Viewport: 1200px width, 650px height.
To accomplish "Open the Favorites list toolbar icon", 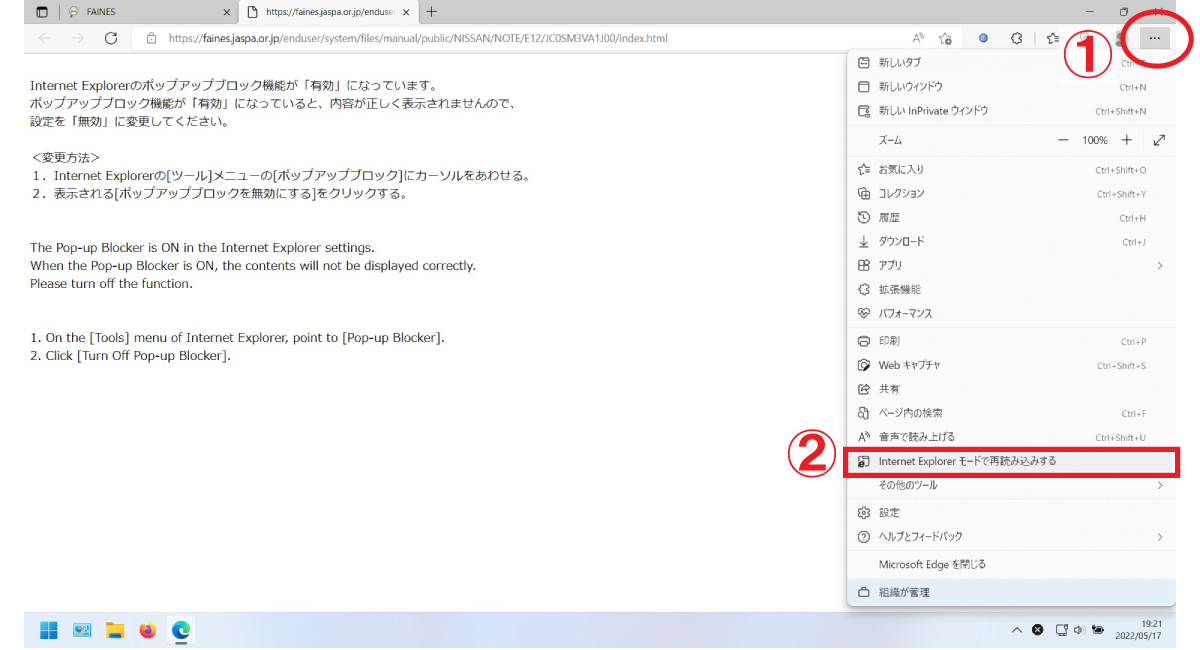I will [x=1053, y=38].
